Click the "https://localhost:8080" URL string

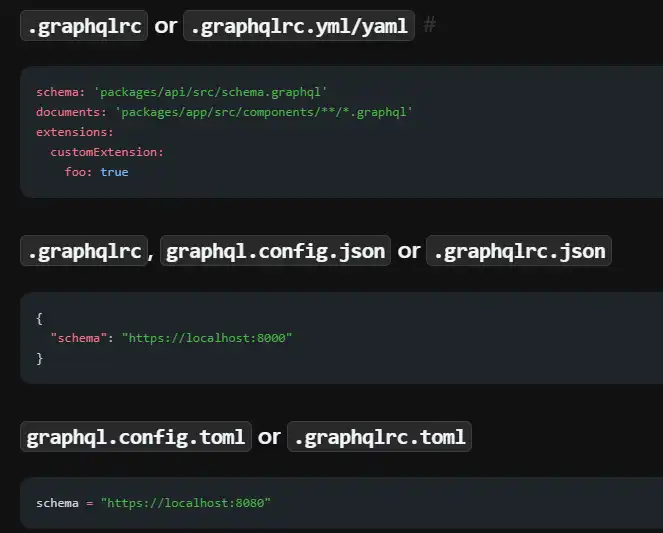click(185, 502)
